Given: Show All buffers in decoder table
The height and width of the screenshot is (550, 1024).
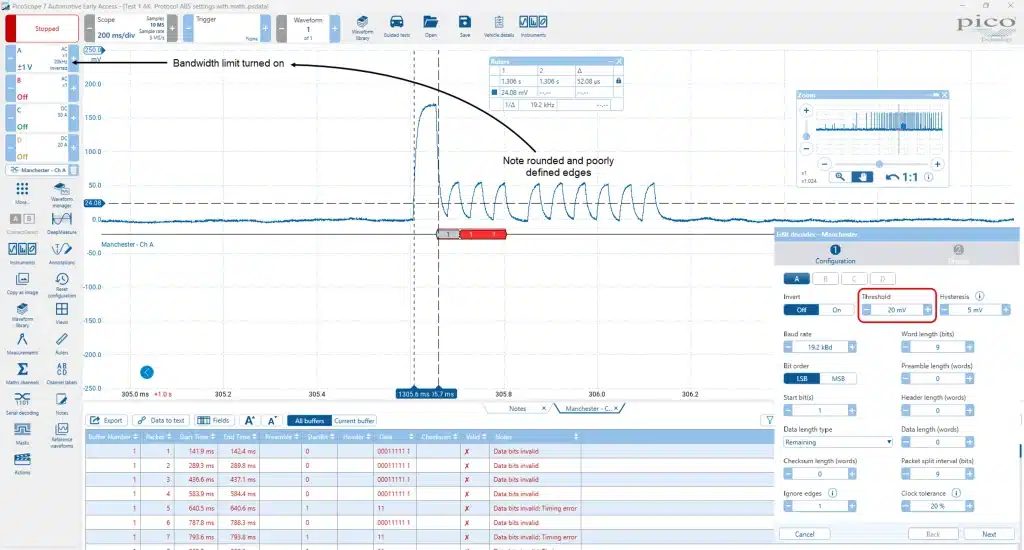Looking at the screenshot, I should (x=310, y=421).
